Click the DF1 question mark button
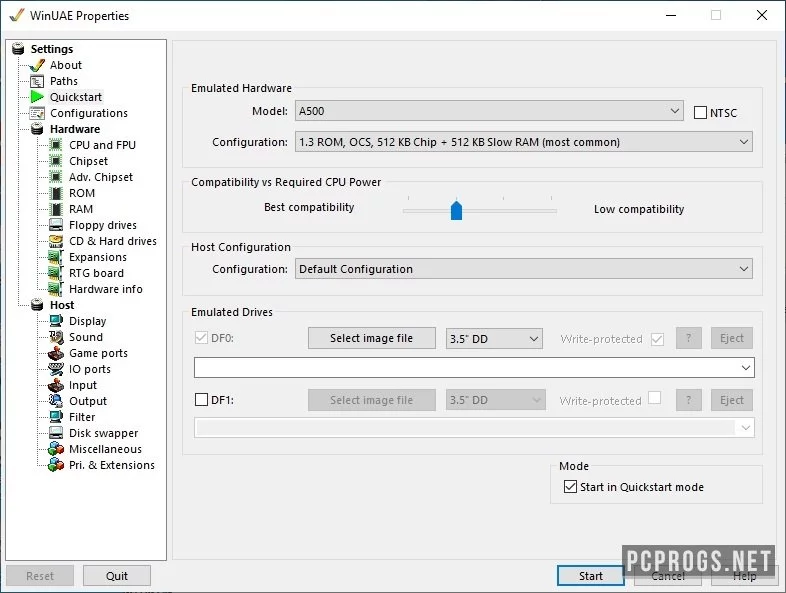This screenshot has height=593, width=786. 688,400
